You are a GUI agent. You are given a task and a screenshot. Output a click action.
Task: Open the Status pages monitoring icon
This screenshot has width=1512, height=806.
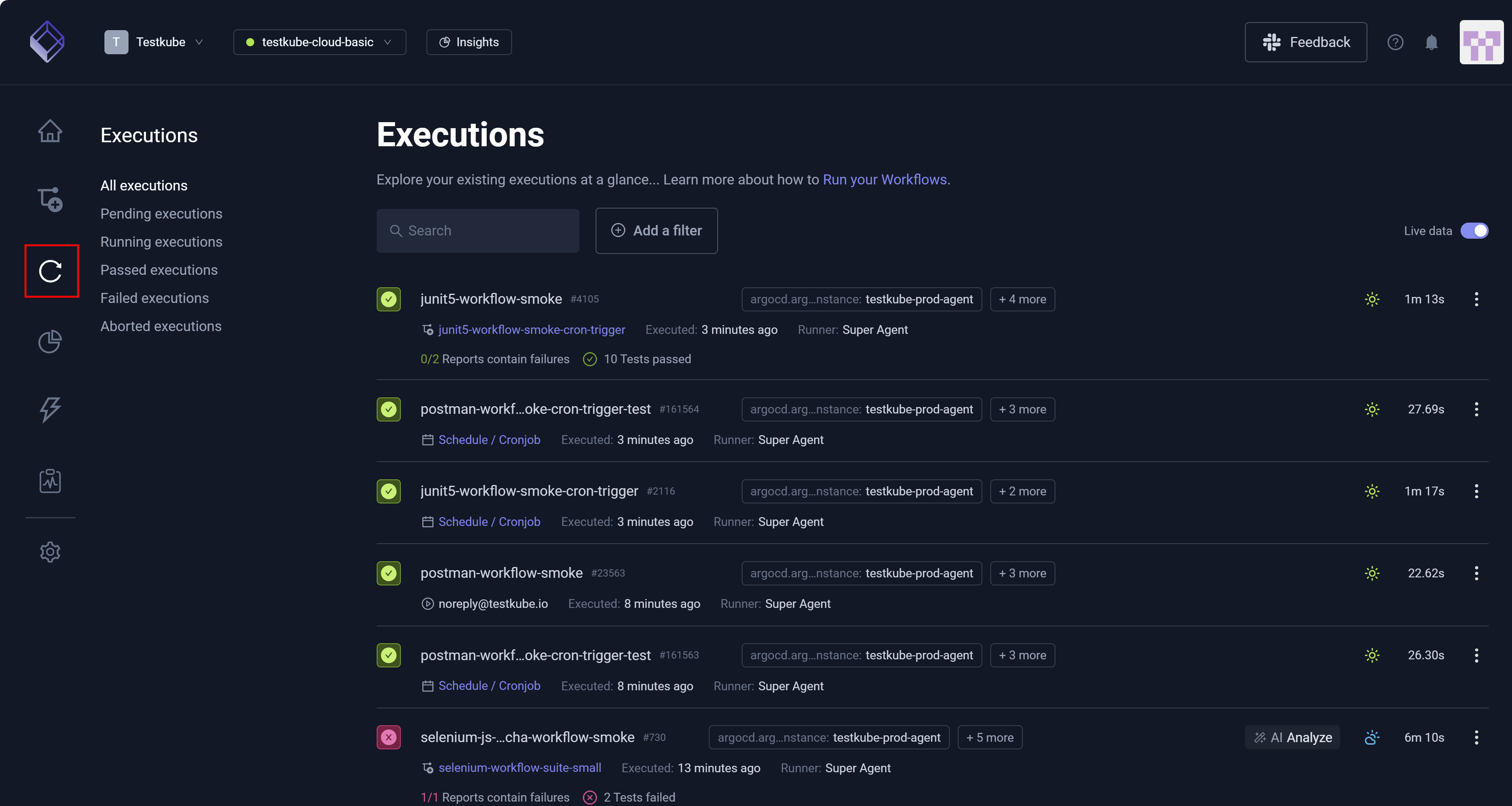point(51,480)
